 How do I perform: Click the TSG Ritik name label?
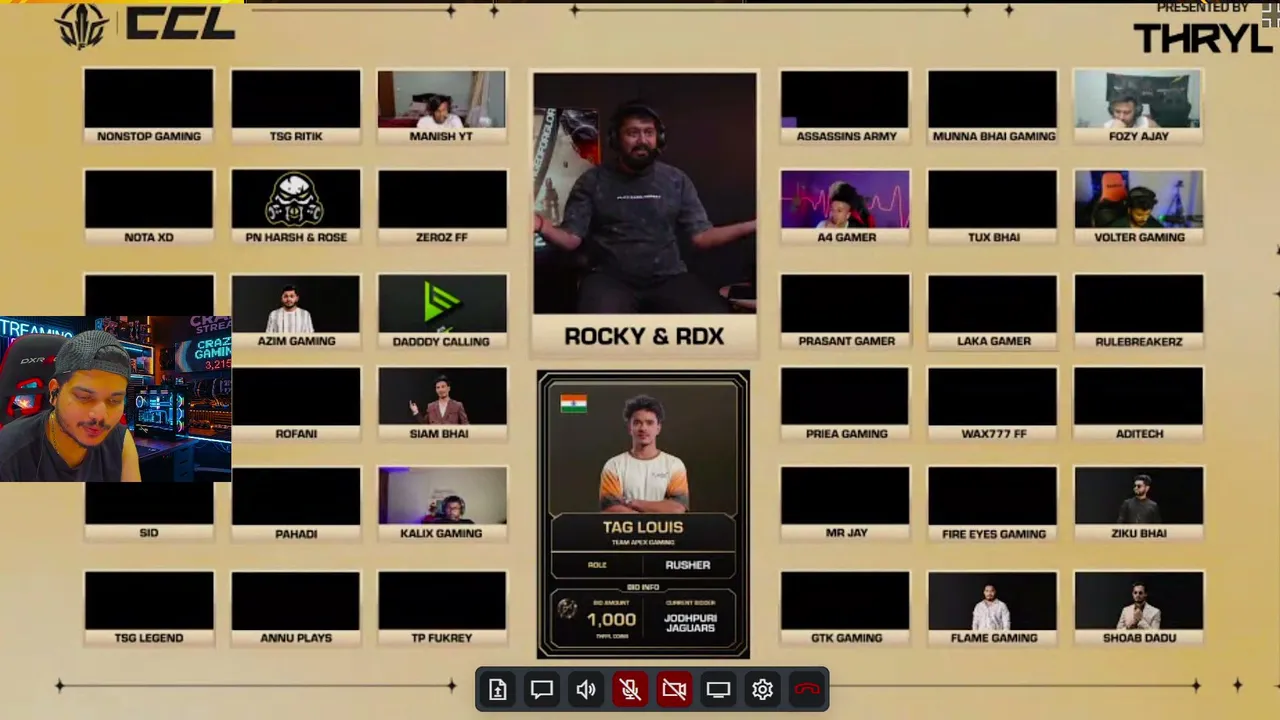296,136
